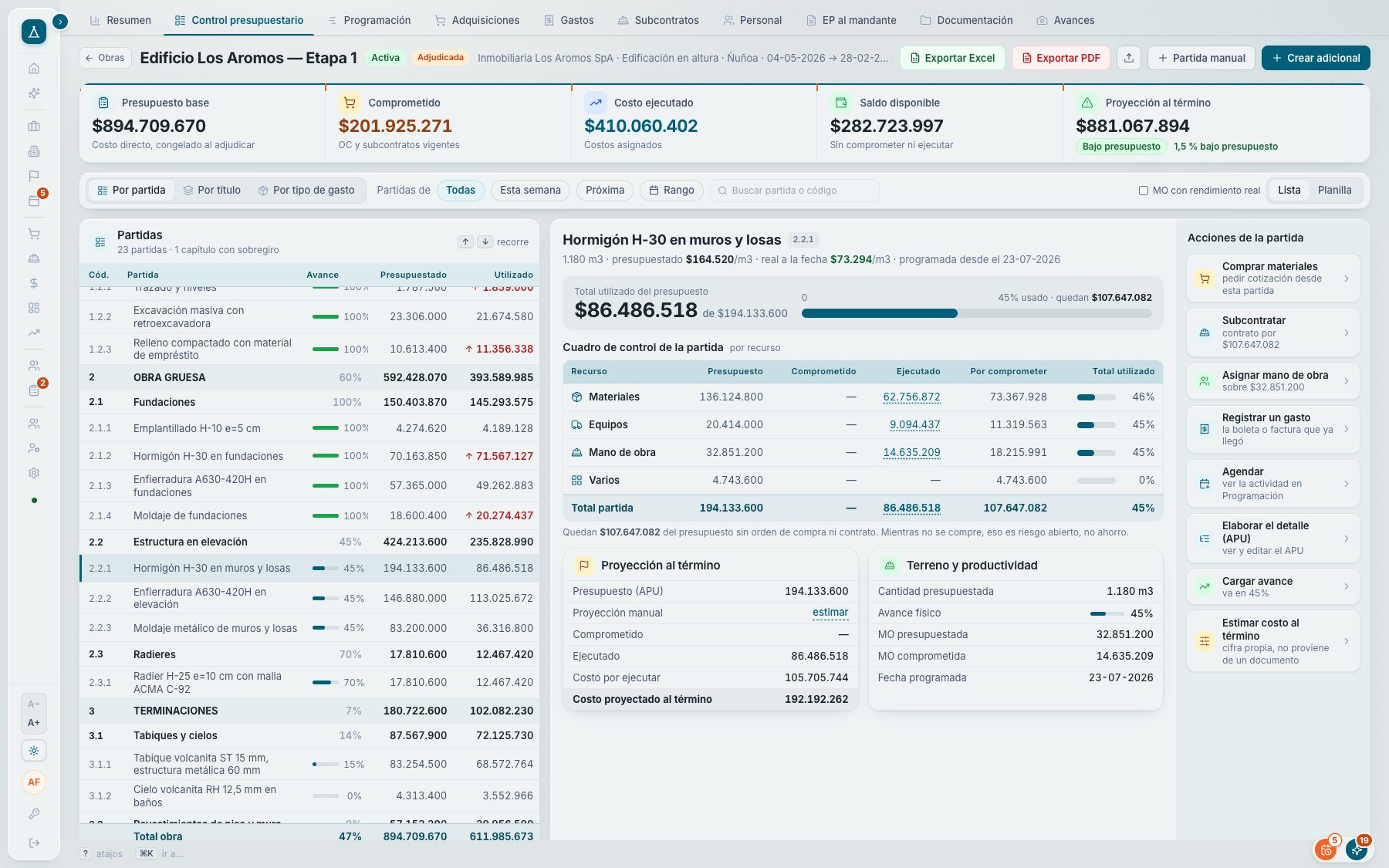Viewport: 1389px width, 868px height.
Task: Click the 45% usado budget progress bar
Action: click(976, 313)
